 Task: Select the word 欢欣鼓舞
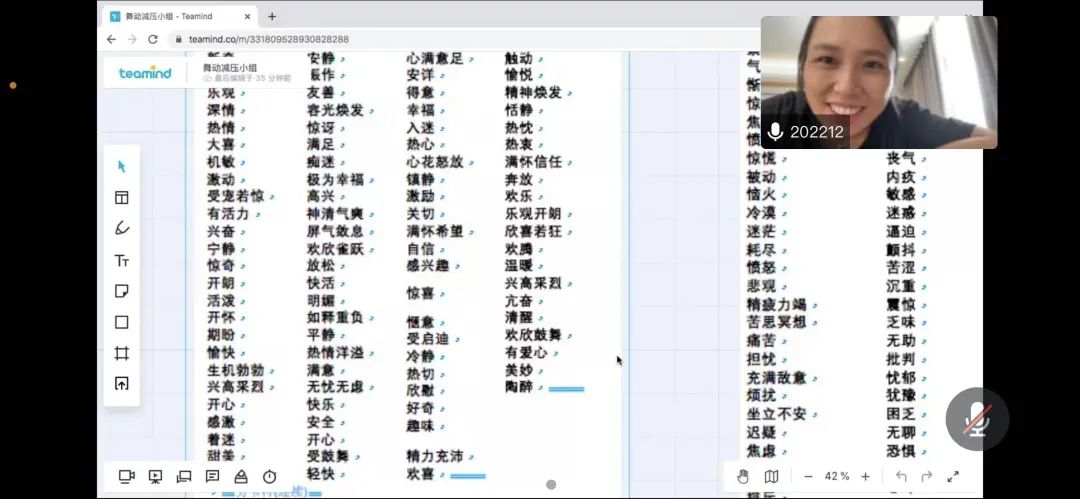[x=533, y=335]
